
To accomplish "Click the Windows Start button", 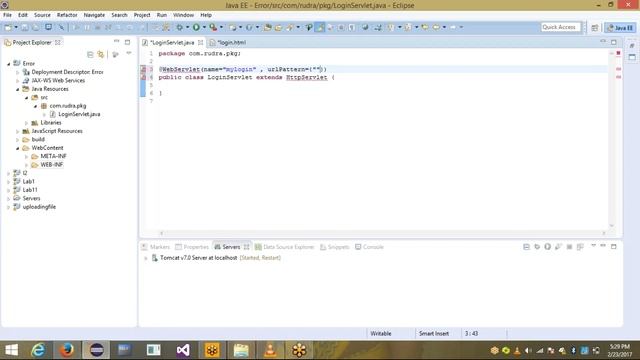I will point(11,350).
